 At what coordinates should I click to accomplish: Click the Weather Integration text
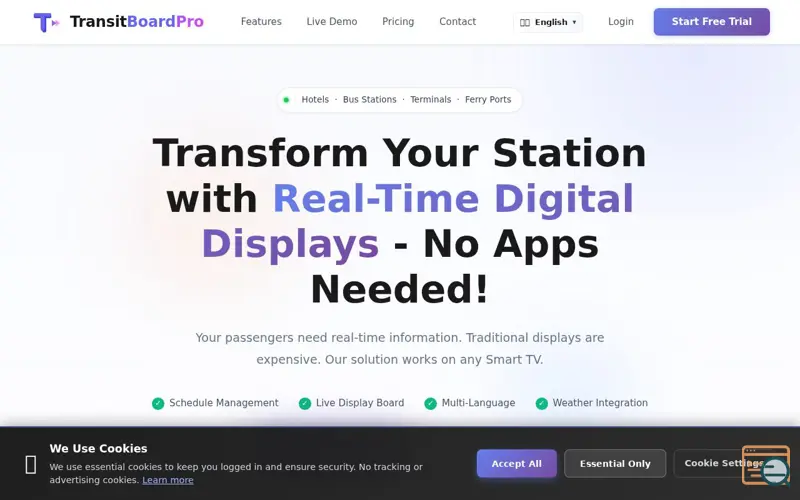click(x=600, y=403)
